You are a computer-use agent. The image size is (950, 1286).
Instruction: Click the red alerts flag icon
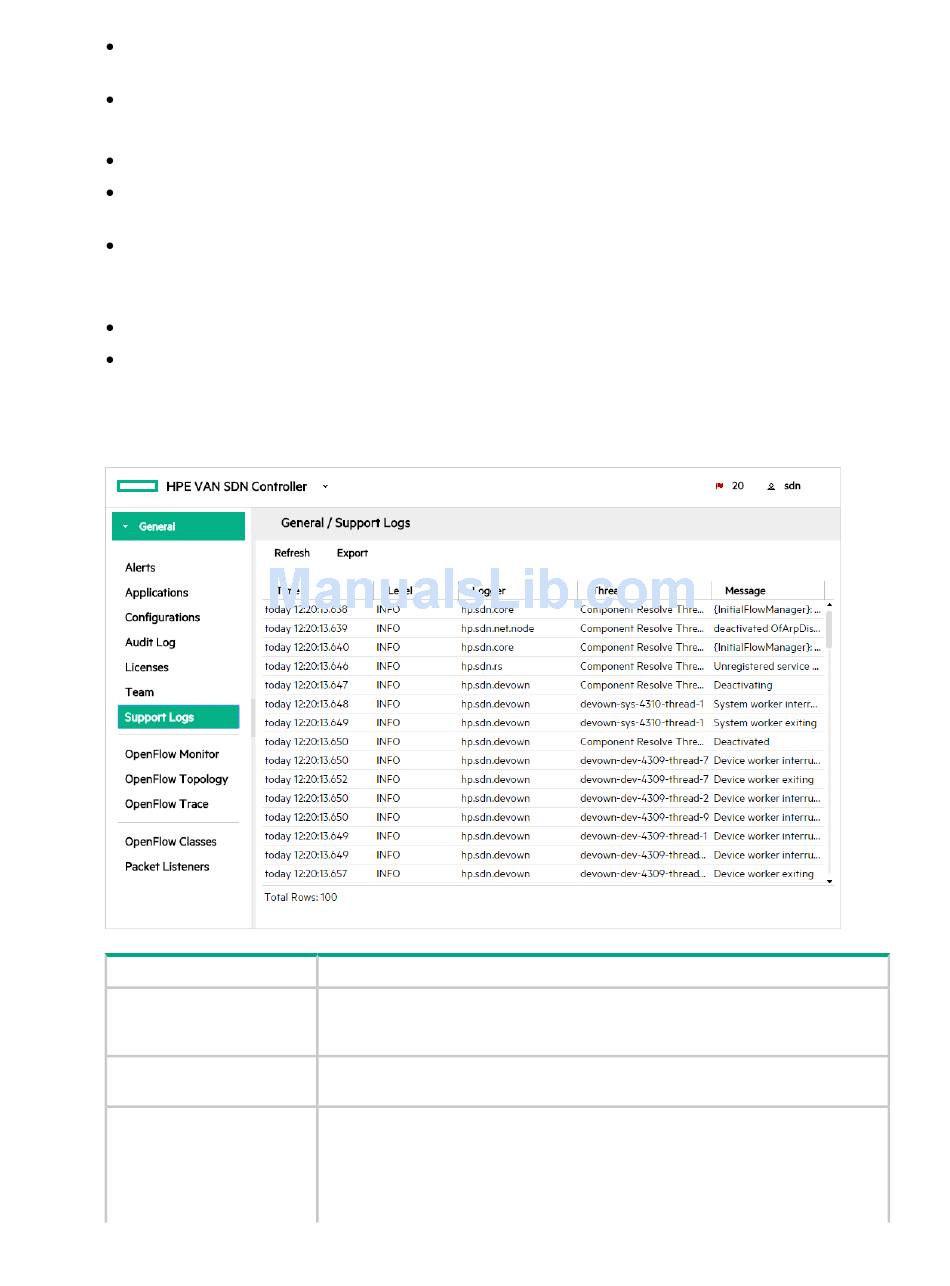click(719, 486)
